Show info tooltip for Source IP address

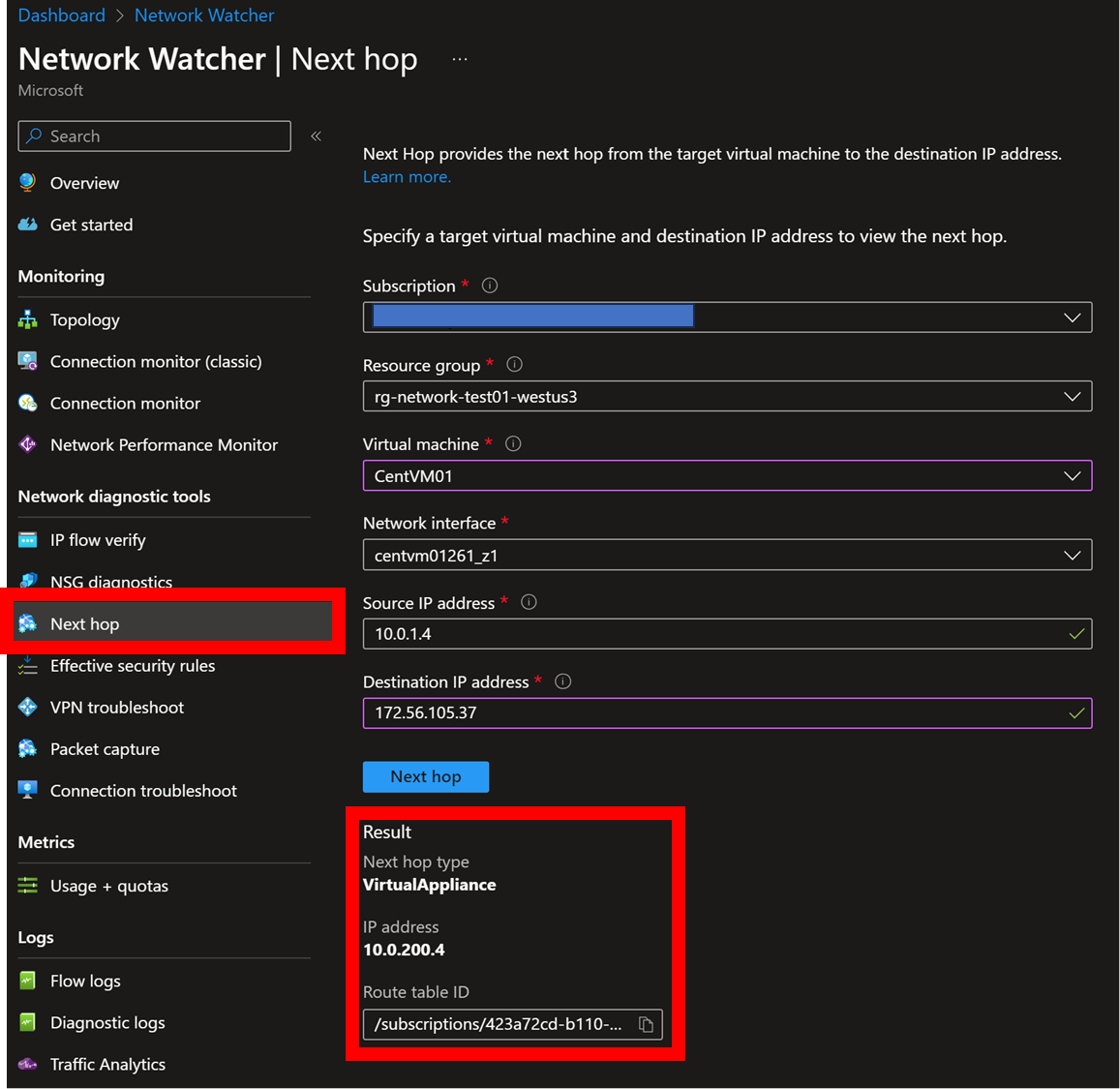tap(529, 602)
